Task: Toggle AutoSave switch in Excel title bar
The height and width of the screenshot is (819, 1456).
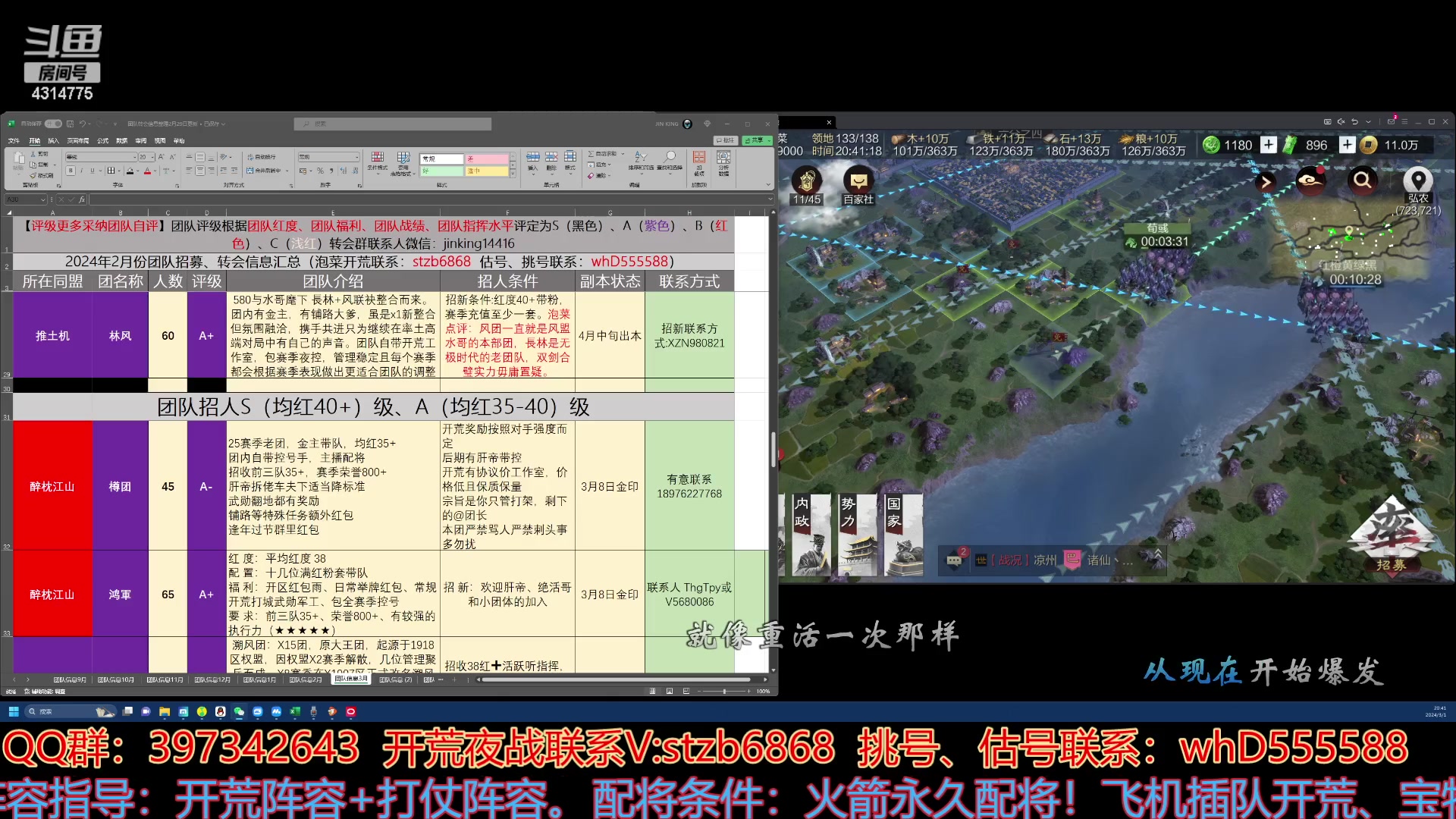Action: pyautogui.click(x=53, y=124)
